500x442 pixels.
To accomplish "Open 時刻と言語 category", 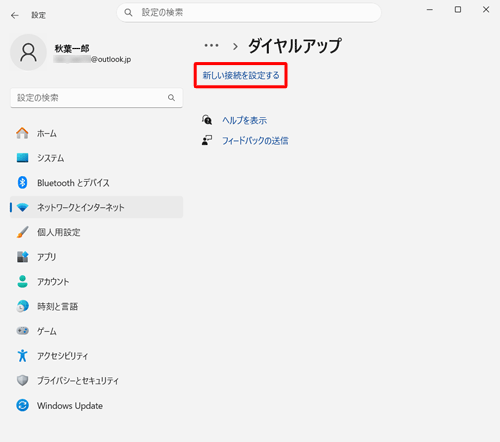I will pos(97,306).
